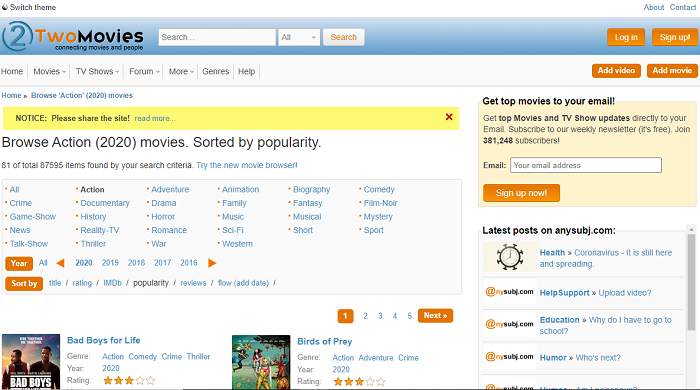Open the Help navigation item

point(246,71)
